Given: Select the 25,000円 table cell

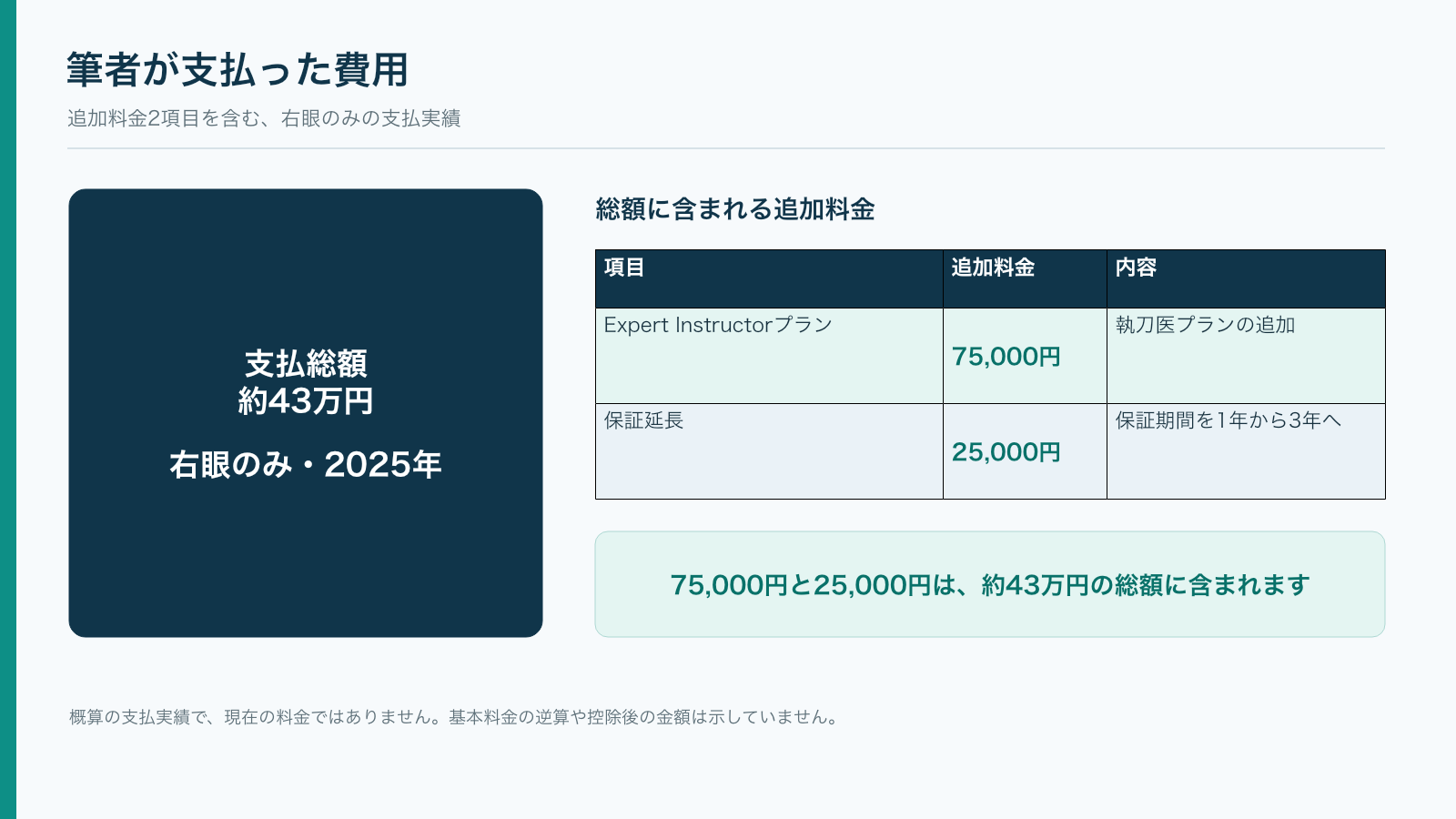Looking at the screenshot, I should tap(1025, 451).
